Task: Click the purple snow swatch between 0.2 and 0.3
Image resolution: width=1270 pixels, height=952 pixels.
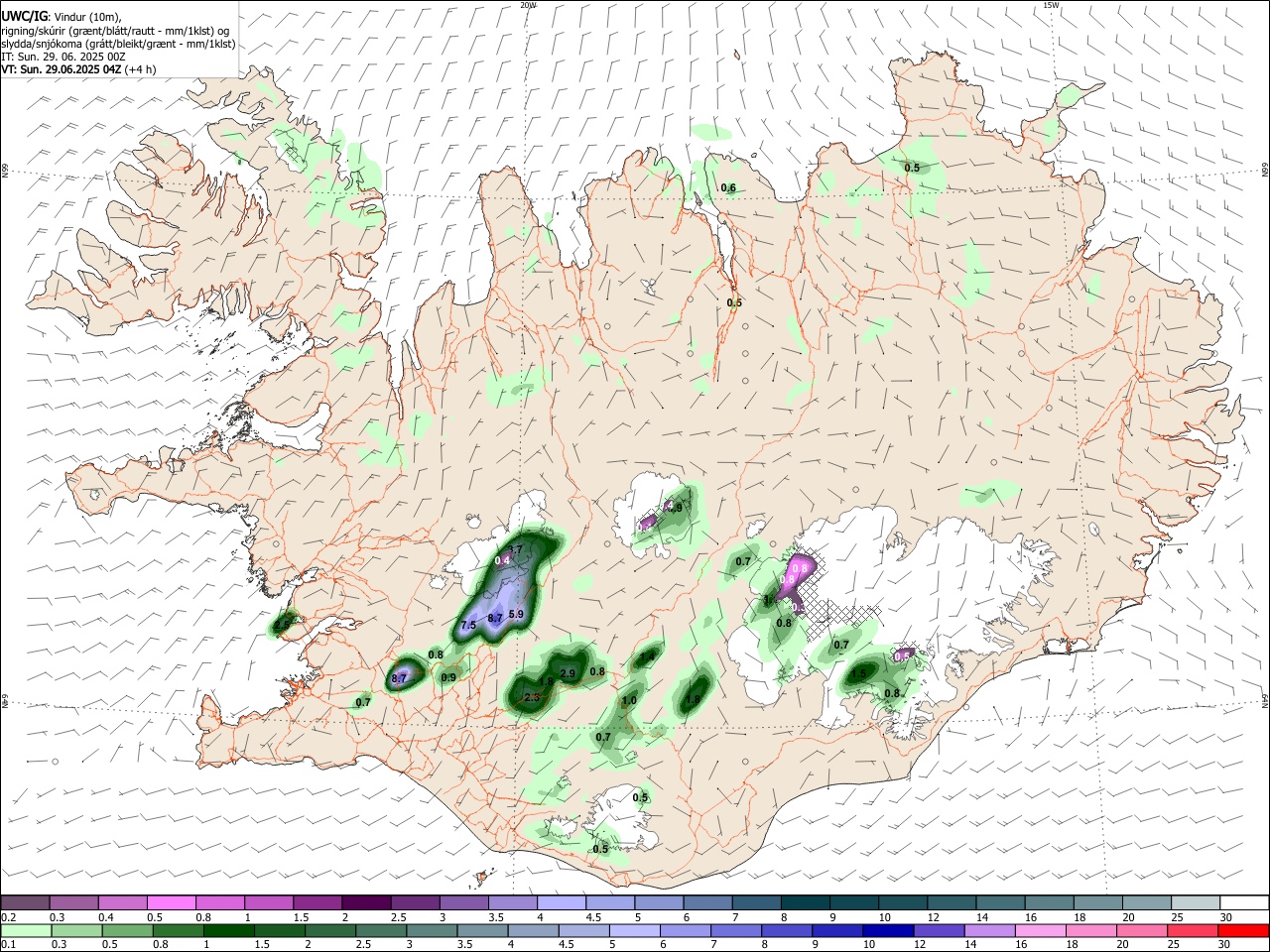Action: (x=25, y=902)
